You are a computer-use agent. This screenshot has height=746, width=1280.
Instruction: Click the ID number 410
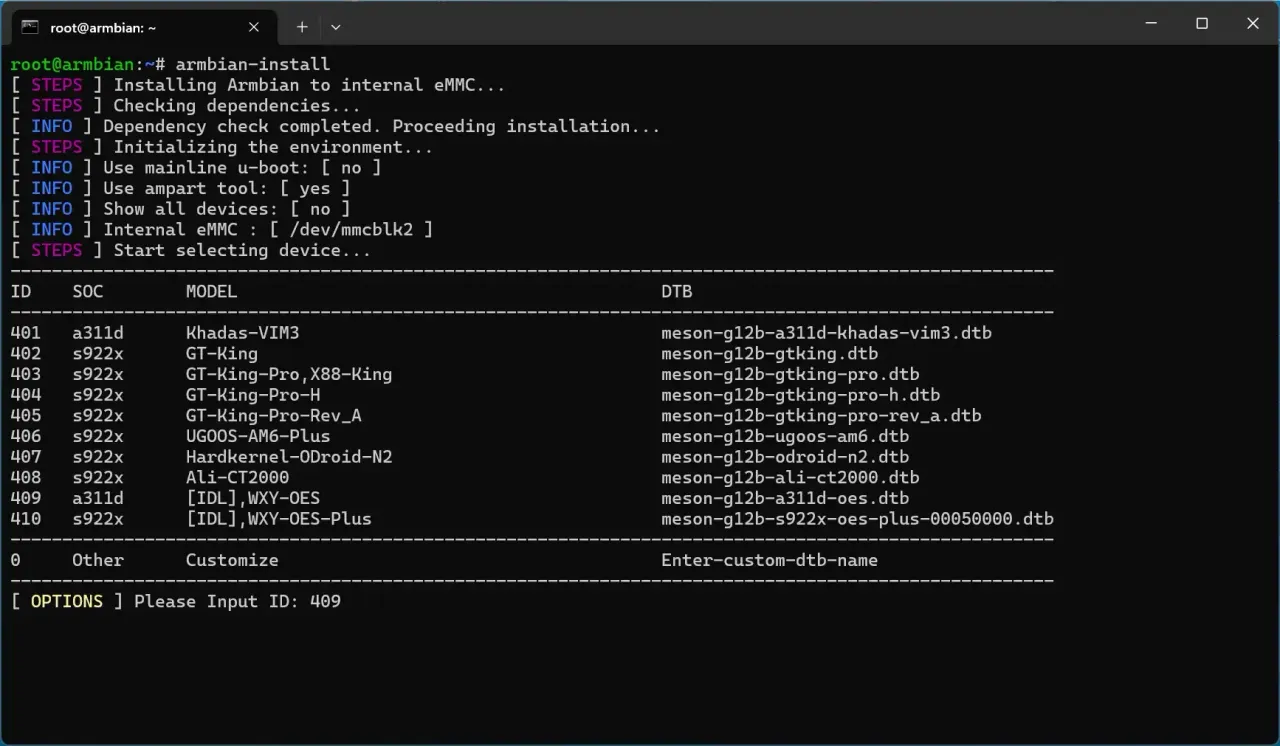[x=26, y=519]
